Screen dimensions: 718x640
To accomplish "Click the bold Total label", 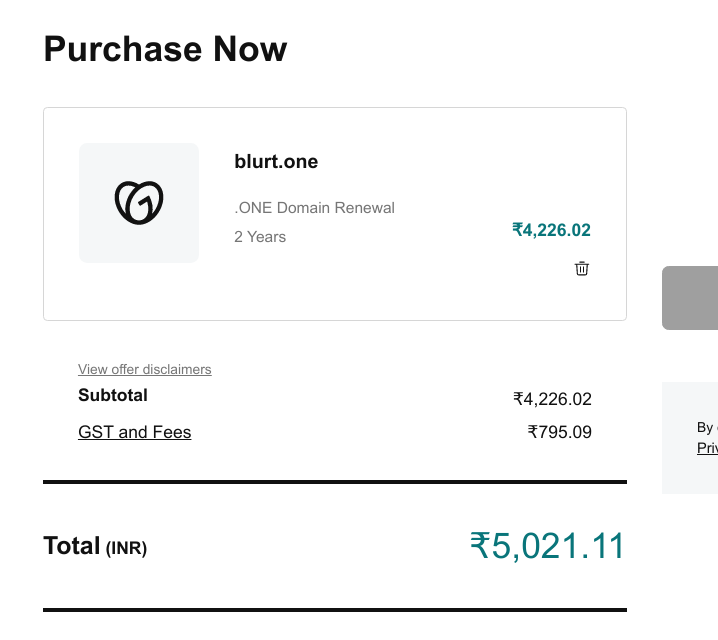I will 72,546.
